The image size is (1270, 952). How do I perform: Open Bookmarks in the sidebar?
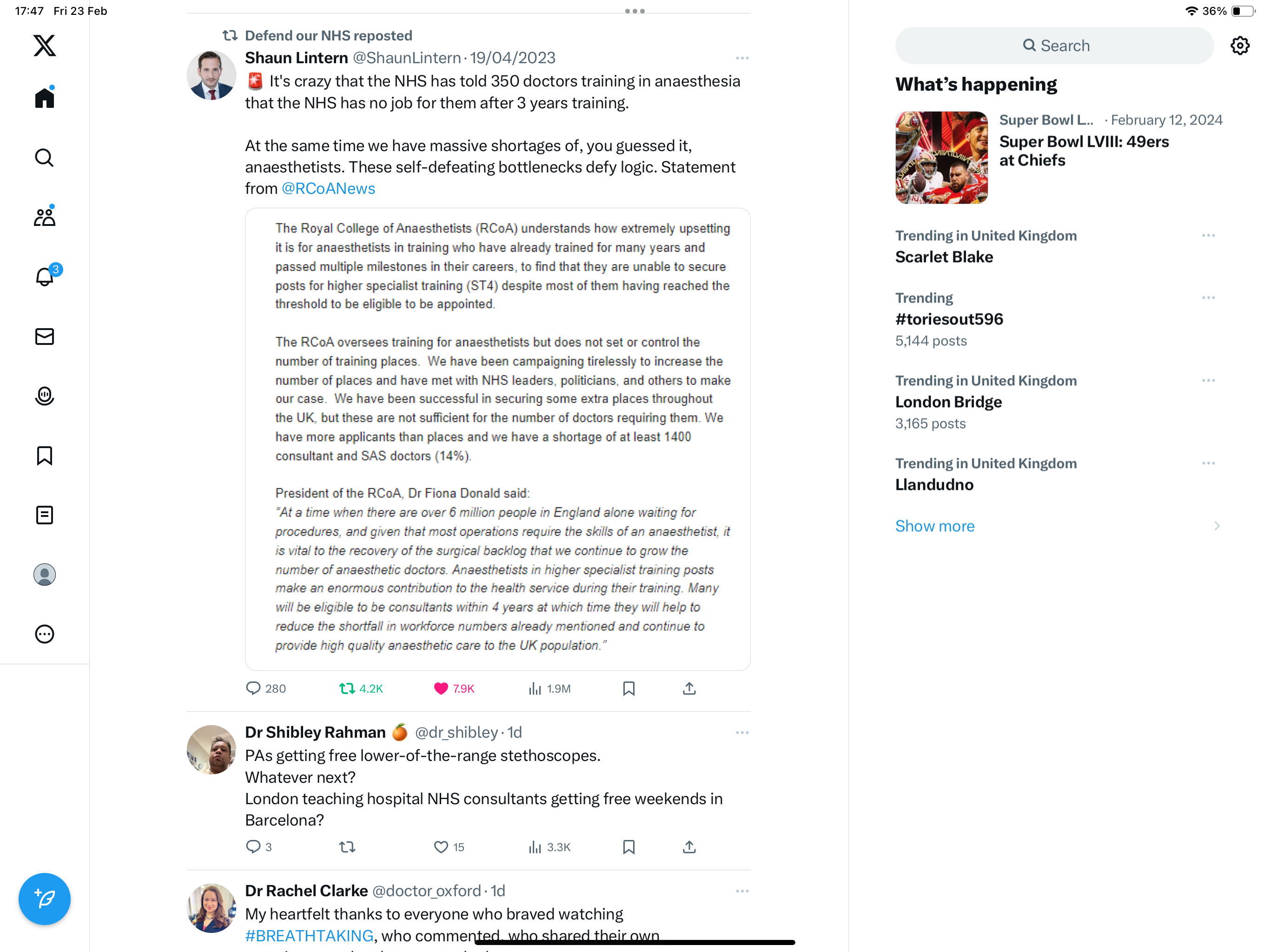click(44, 456)
